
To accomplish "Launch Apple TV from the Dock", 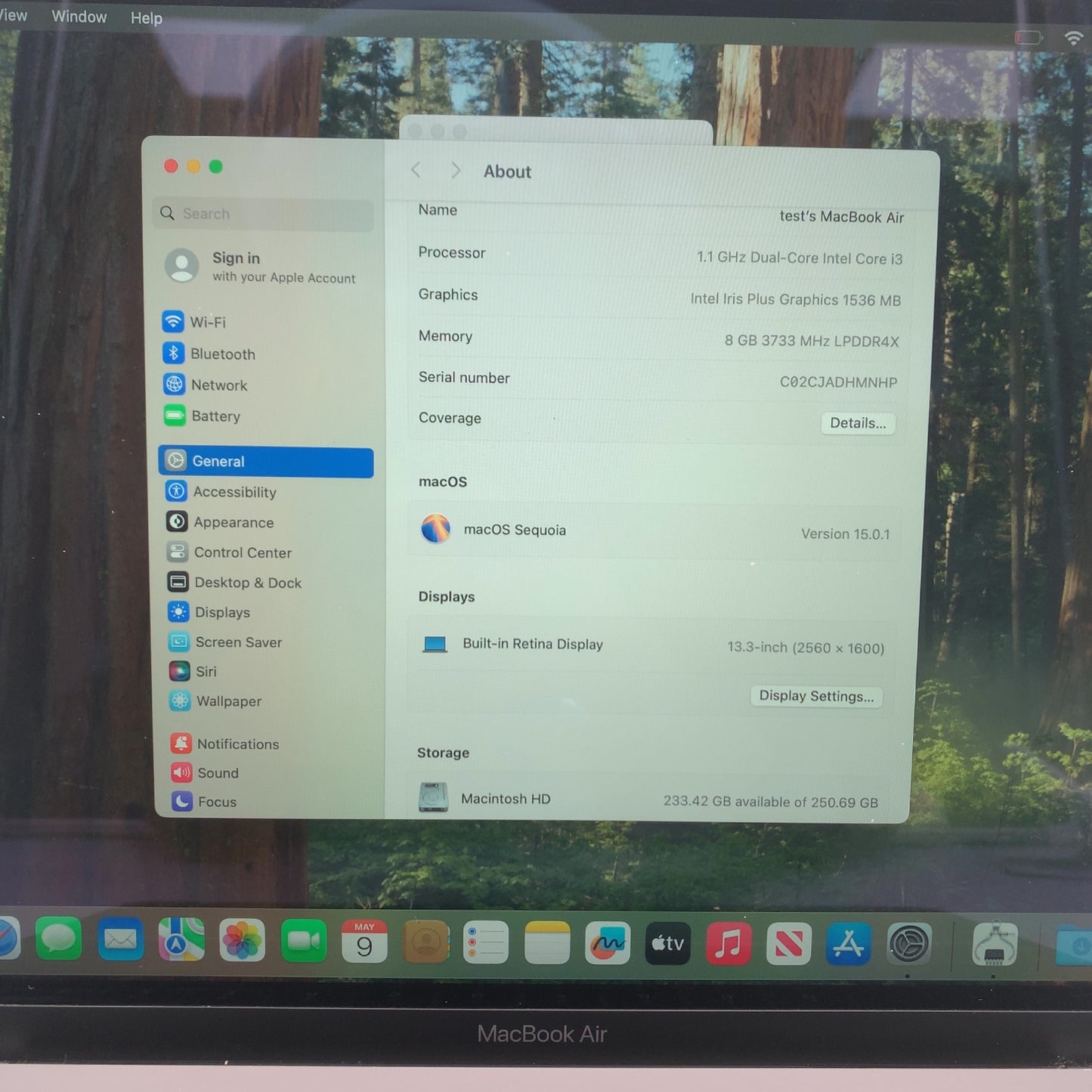I will coord(668,943).
